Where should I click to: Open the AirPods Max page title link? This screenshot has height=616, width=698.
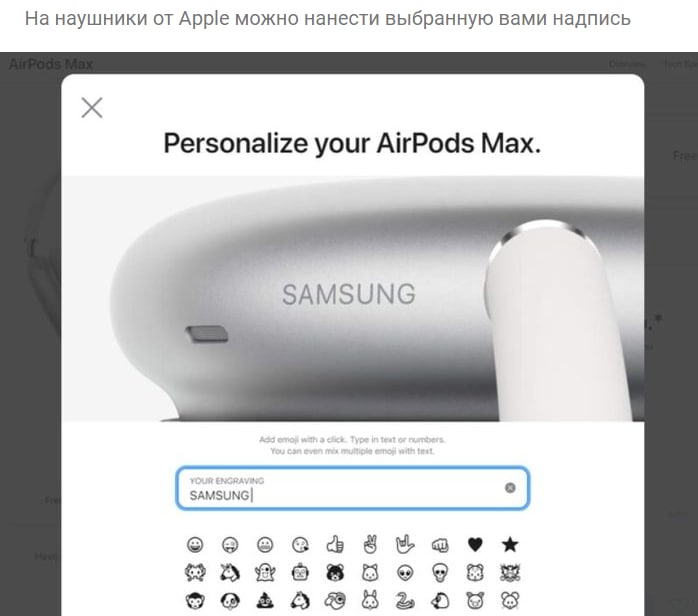pos(51,64)
